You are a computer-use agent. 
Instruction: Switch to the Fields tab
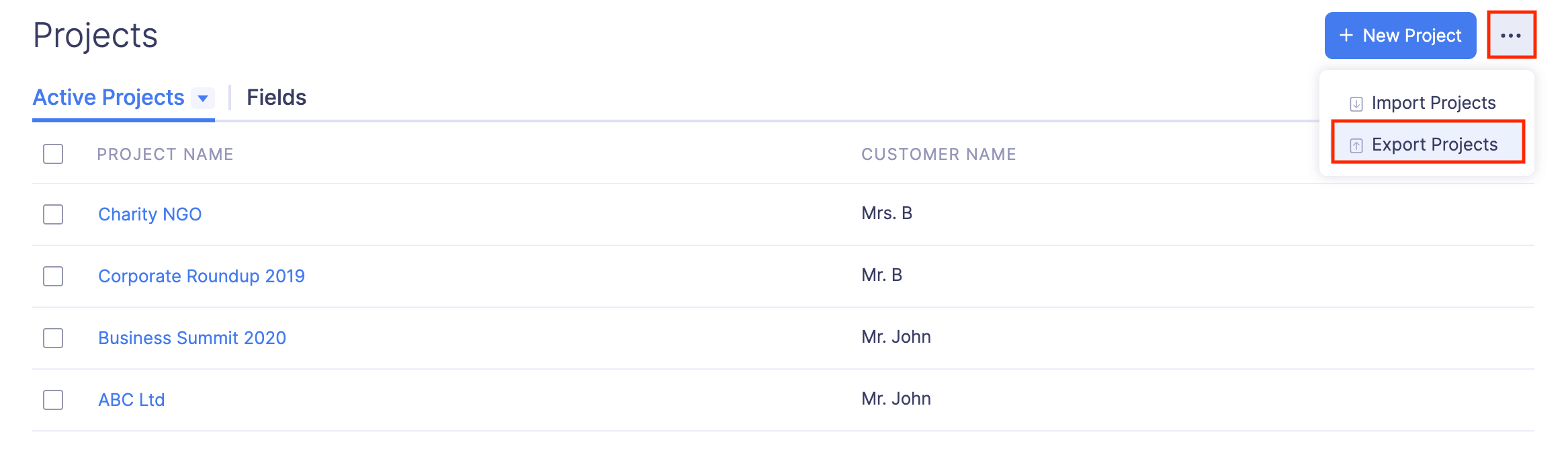pos(276,97)
